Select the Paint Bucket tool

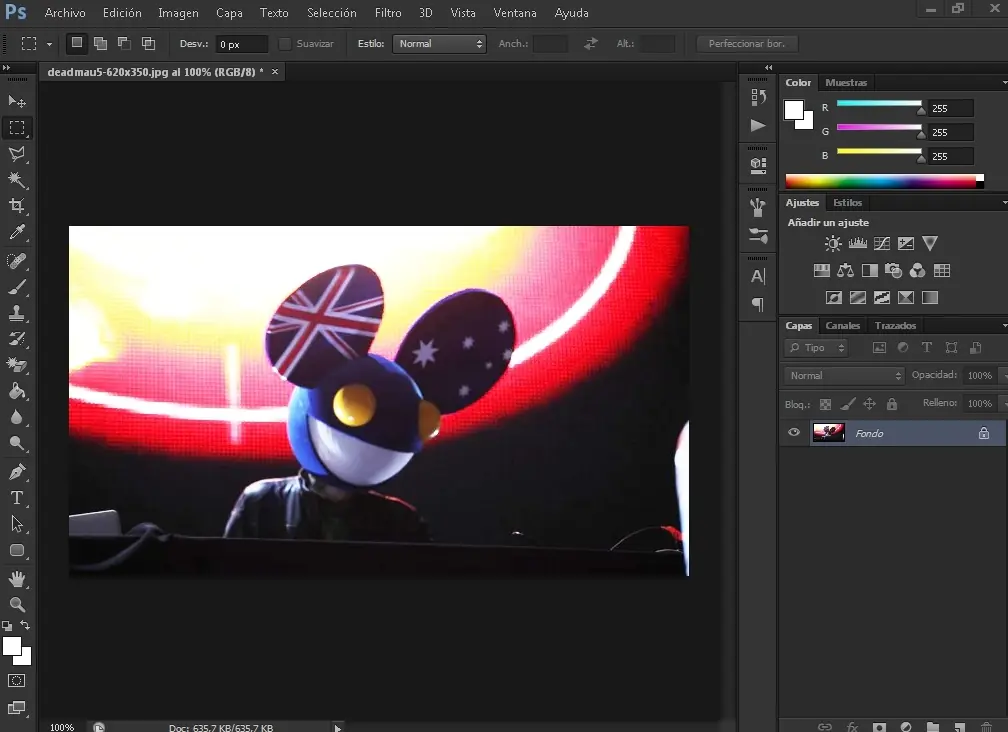pyautogui.click(x=17, y=391)
